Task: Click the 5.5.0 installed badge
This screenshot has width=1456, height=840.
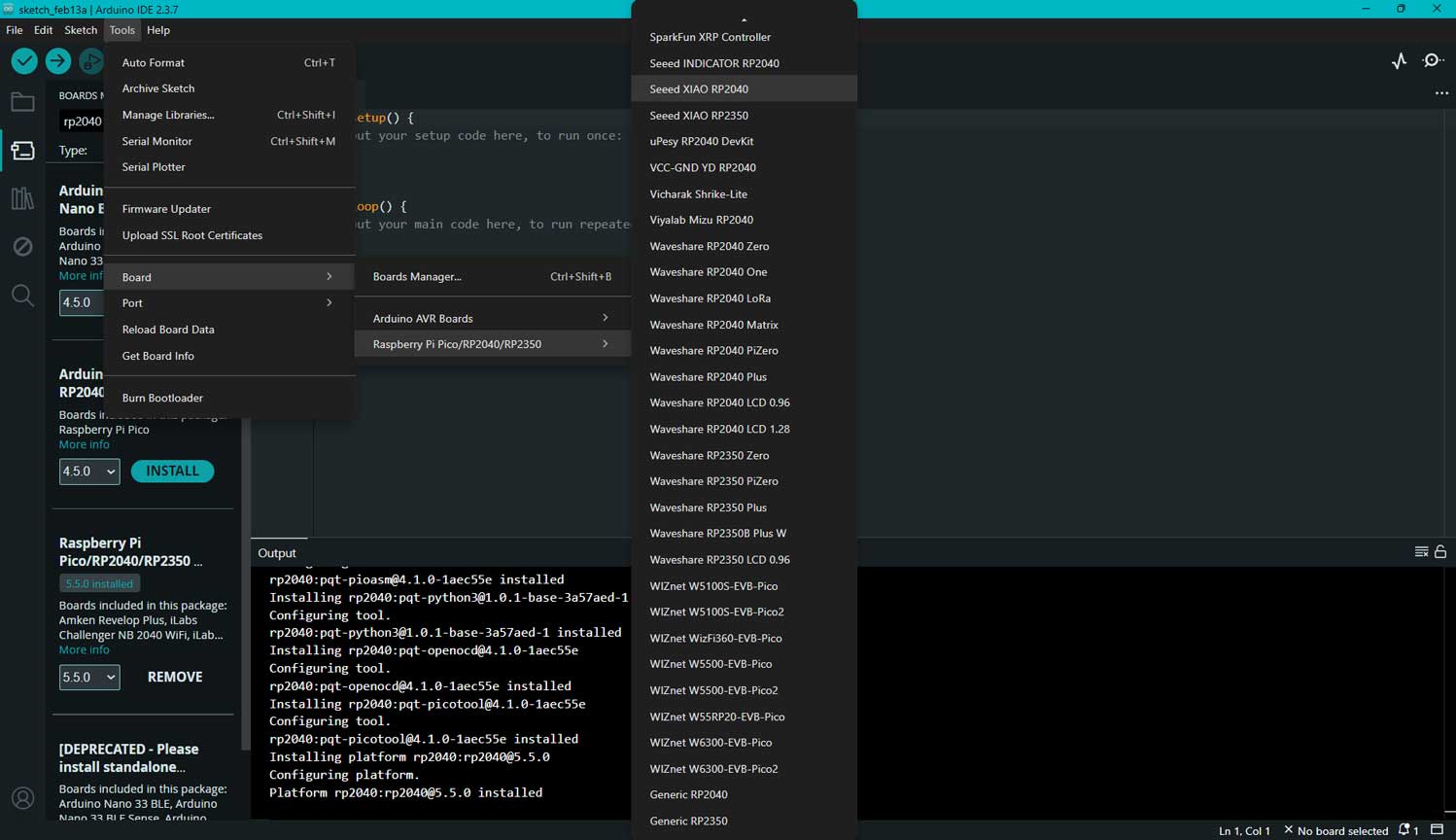Action: tap(99, 584)
